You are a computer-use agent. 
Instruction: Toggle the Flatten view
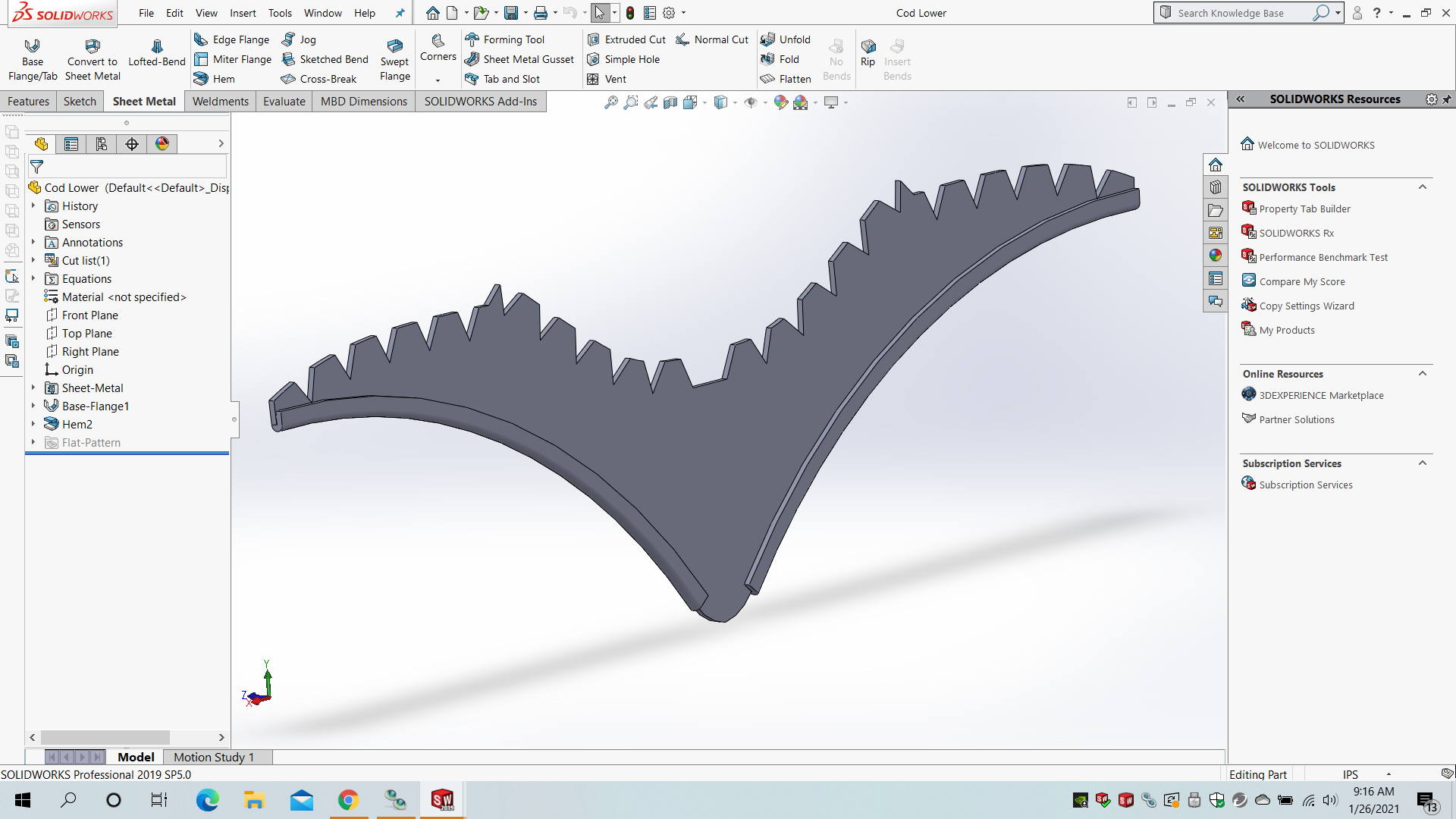point(786,79)
